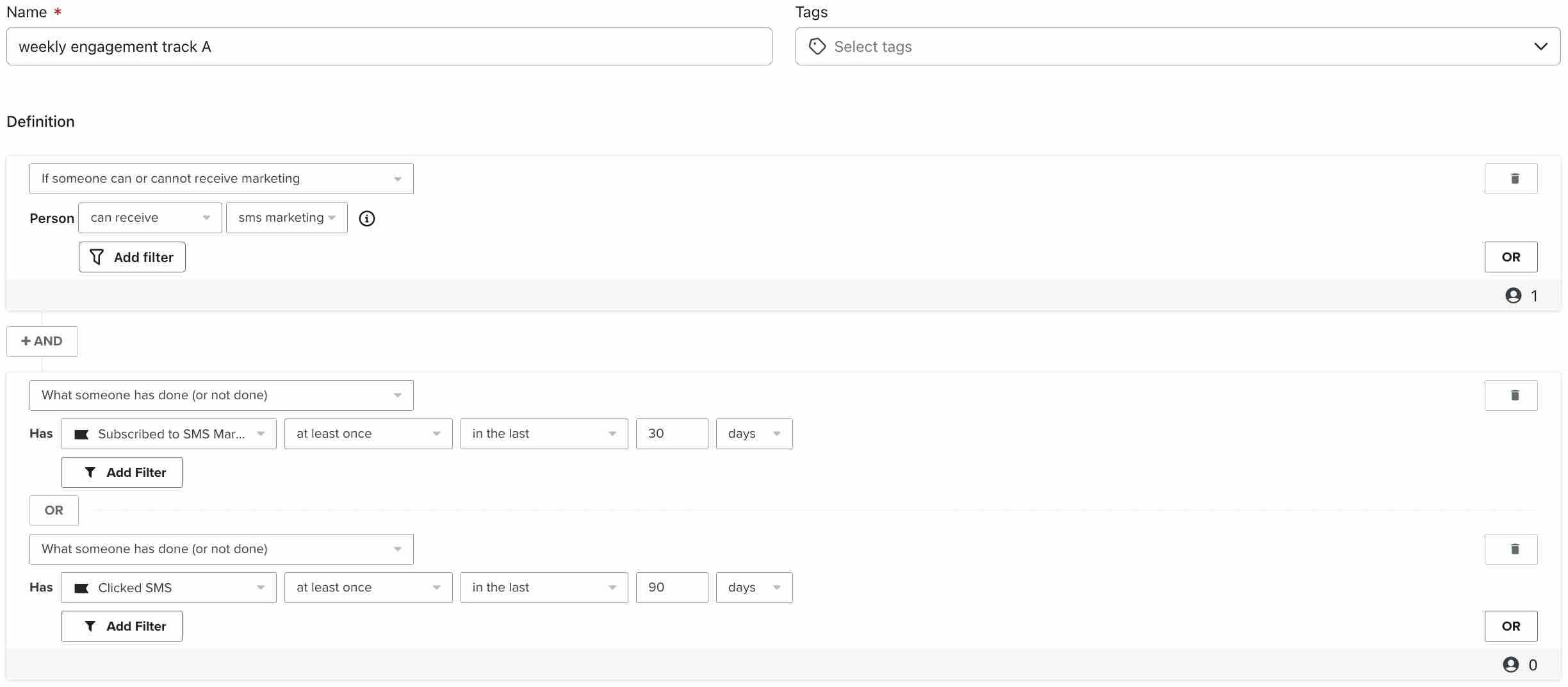Click the OR separator between the two conditions
The height and width of the screenshot is (687, 1568).
(x=54, y=511)
